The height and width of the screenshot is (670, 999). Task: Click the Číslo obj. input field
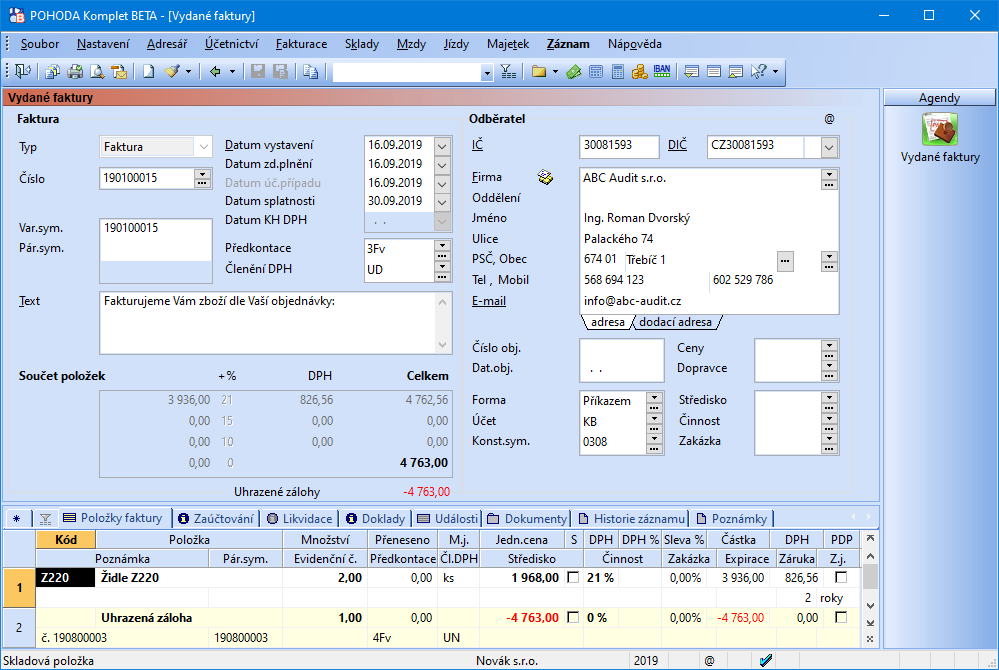tap(622, 349)
